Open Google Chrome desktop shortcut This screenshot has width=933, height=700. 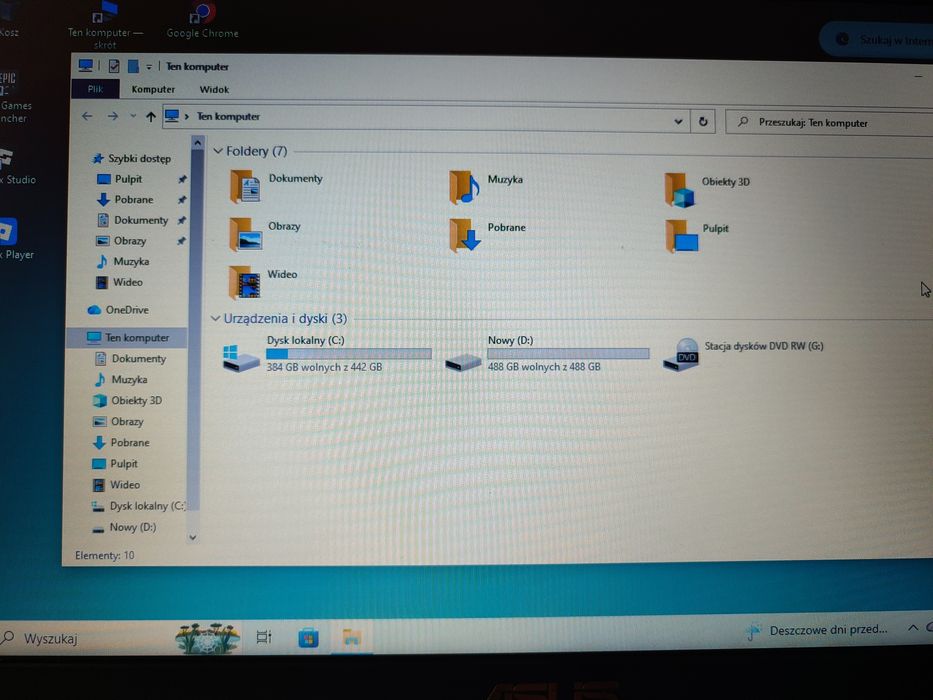click(202, 20)
